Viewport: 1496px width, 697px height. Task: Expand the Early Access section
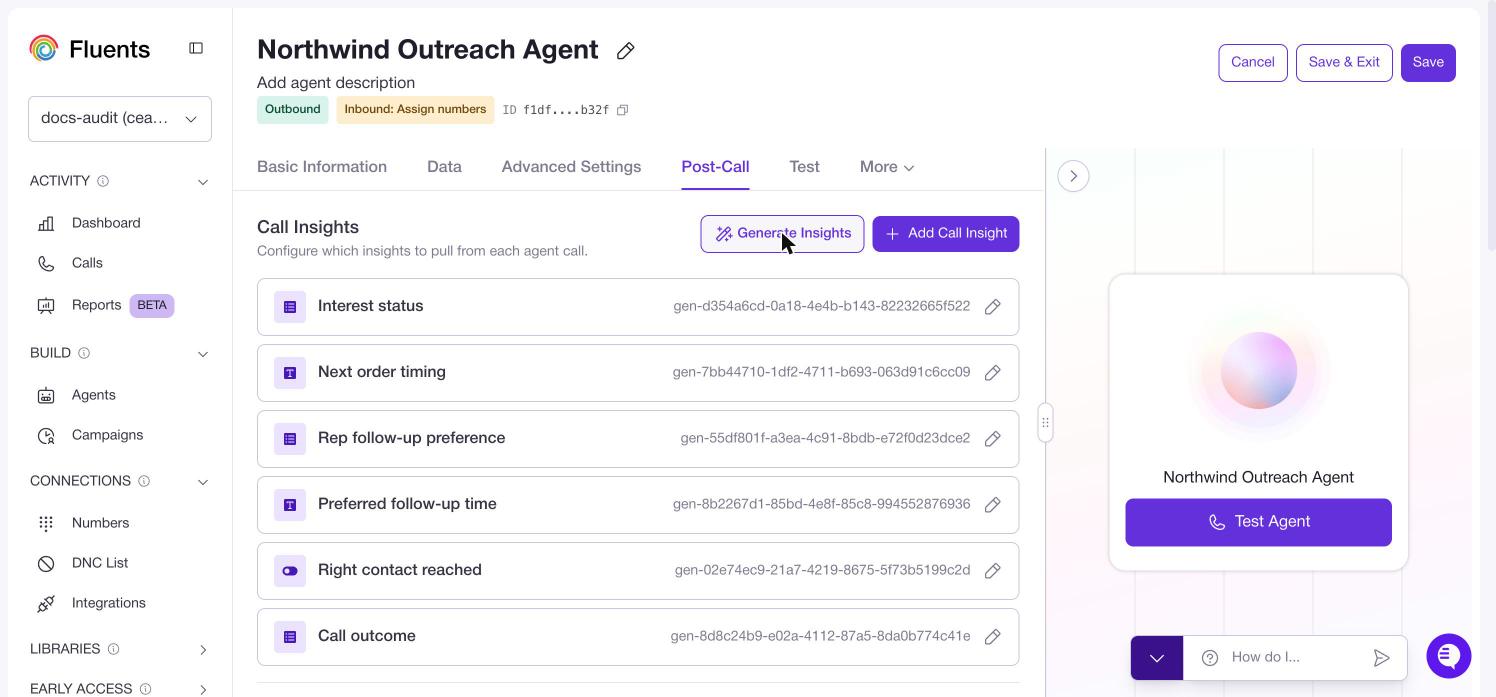coord(203,690)
